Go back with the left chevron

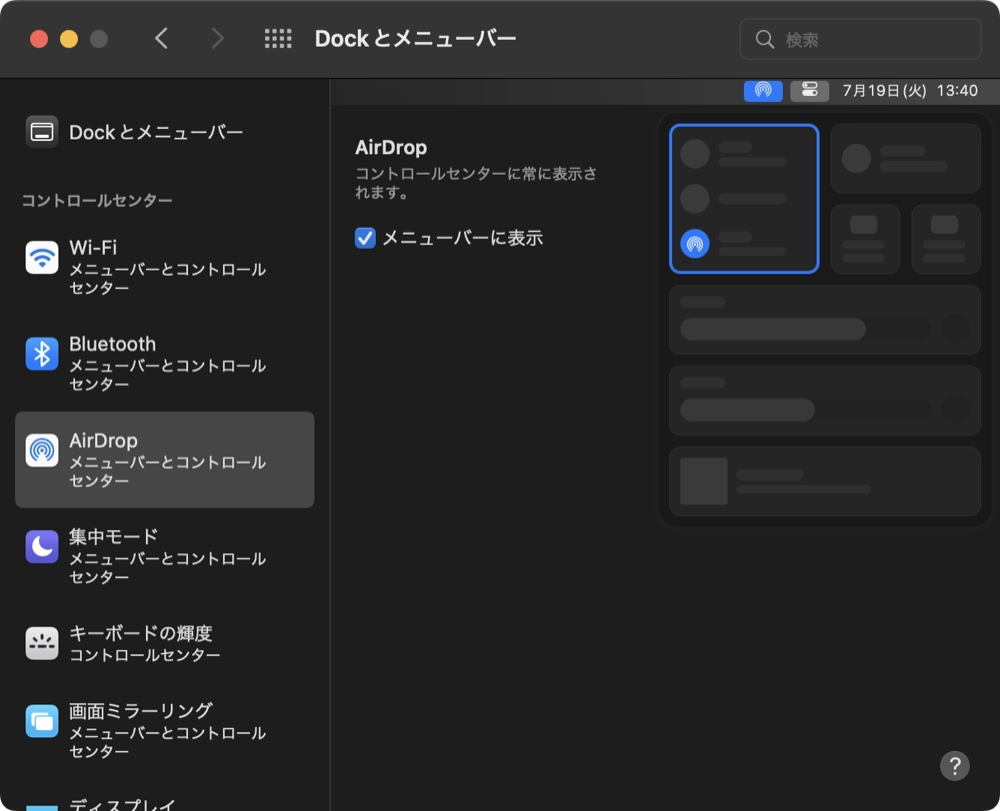(x=162, y=39)
